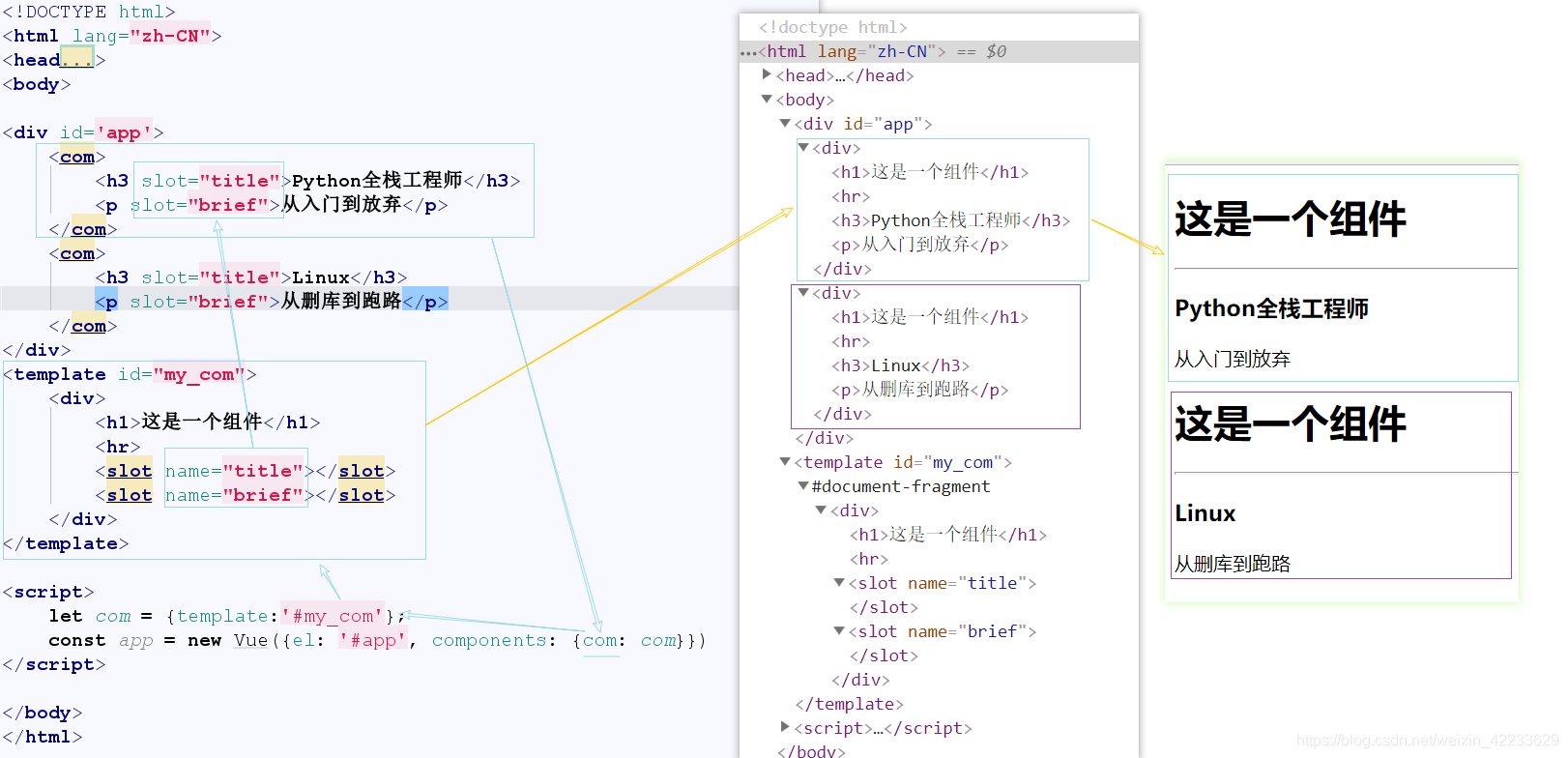The image size is (1568, 758).
Task: Expand the folded head ellipsis in the code editor
Action: tap(77, 60)
